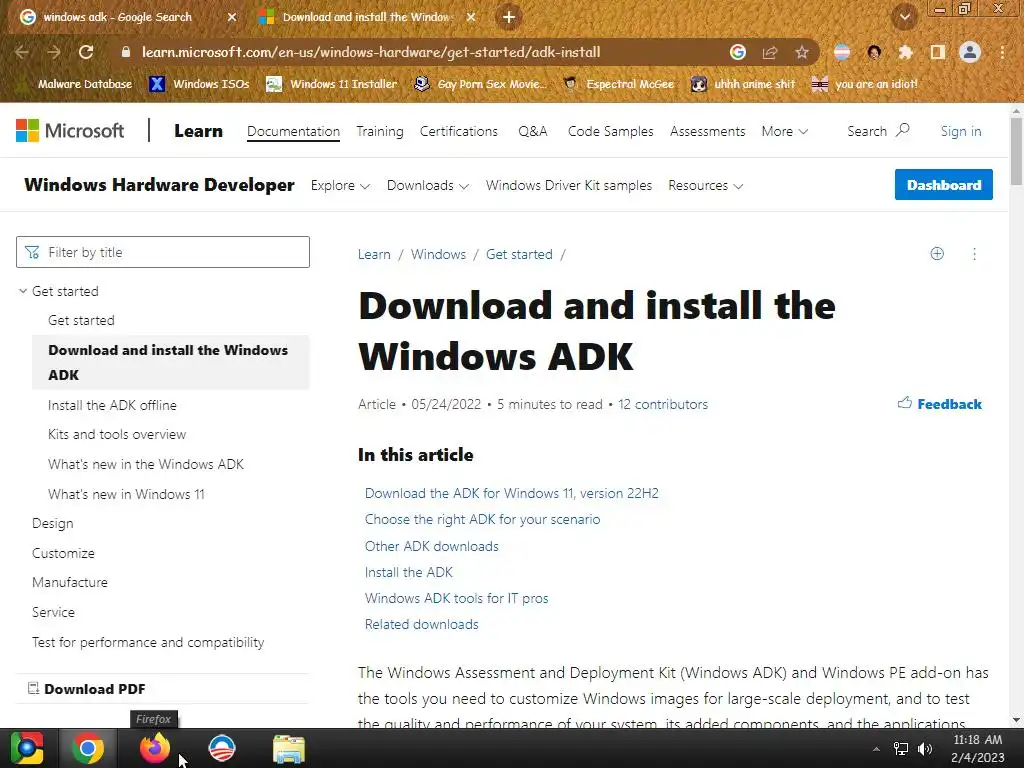
Task: Open the Training menu item
Action: [x=379, y=131]
